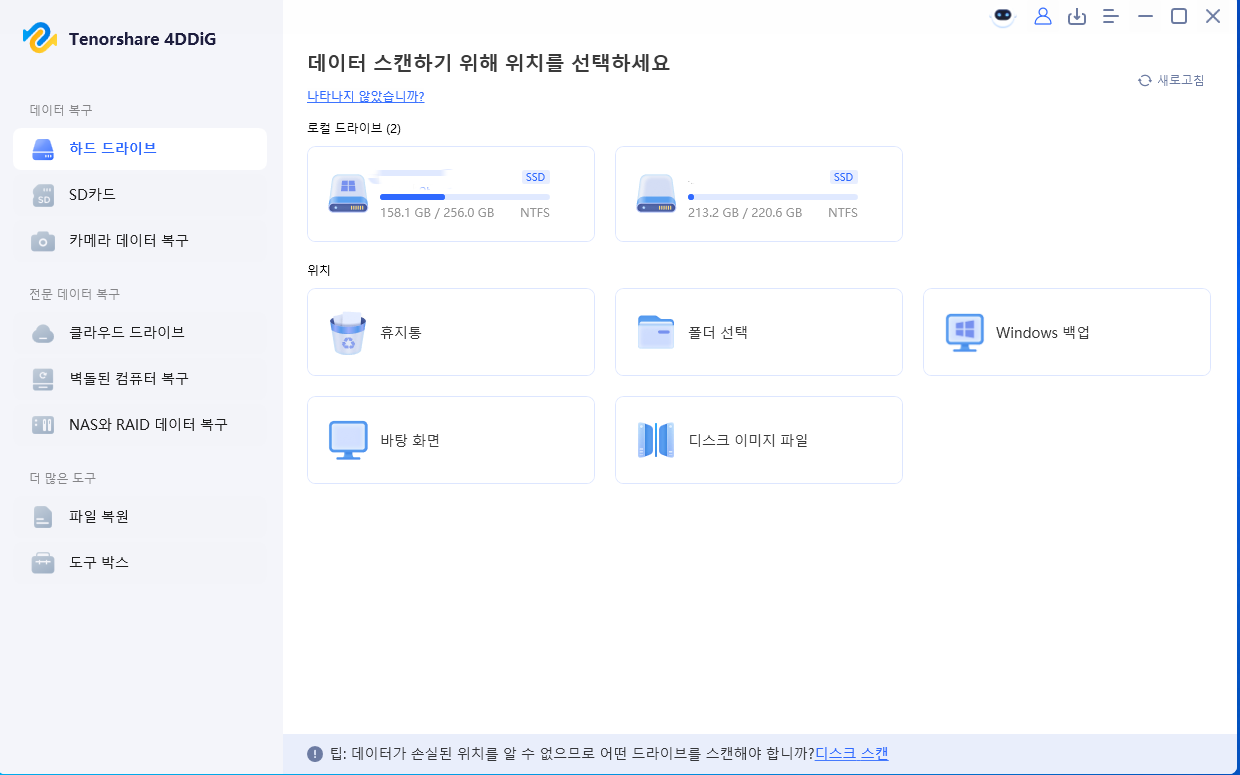Viewport: 1240px width, 775px height.
Task: Maximize the 4DDiG window
Action: [x=1179, y=16]
